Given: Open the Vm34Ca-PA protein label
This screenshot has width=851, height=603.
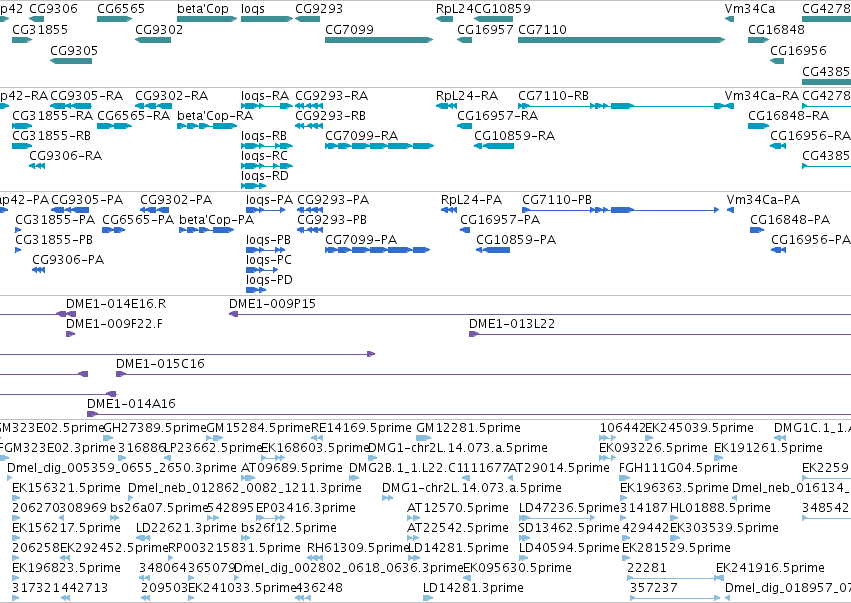Looking at the screenshot, I should [x=763, y=200].
